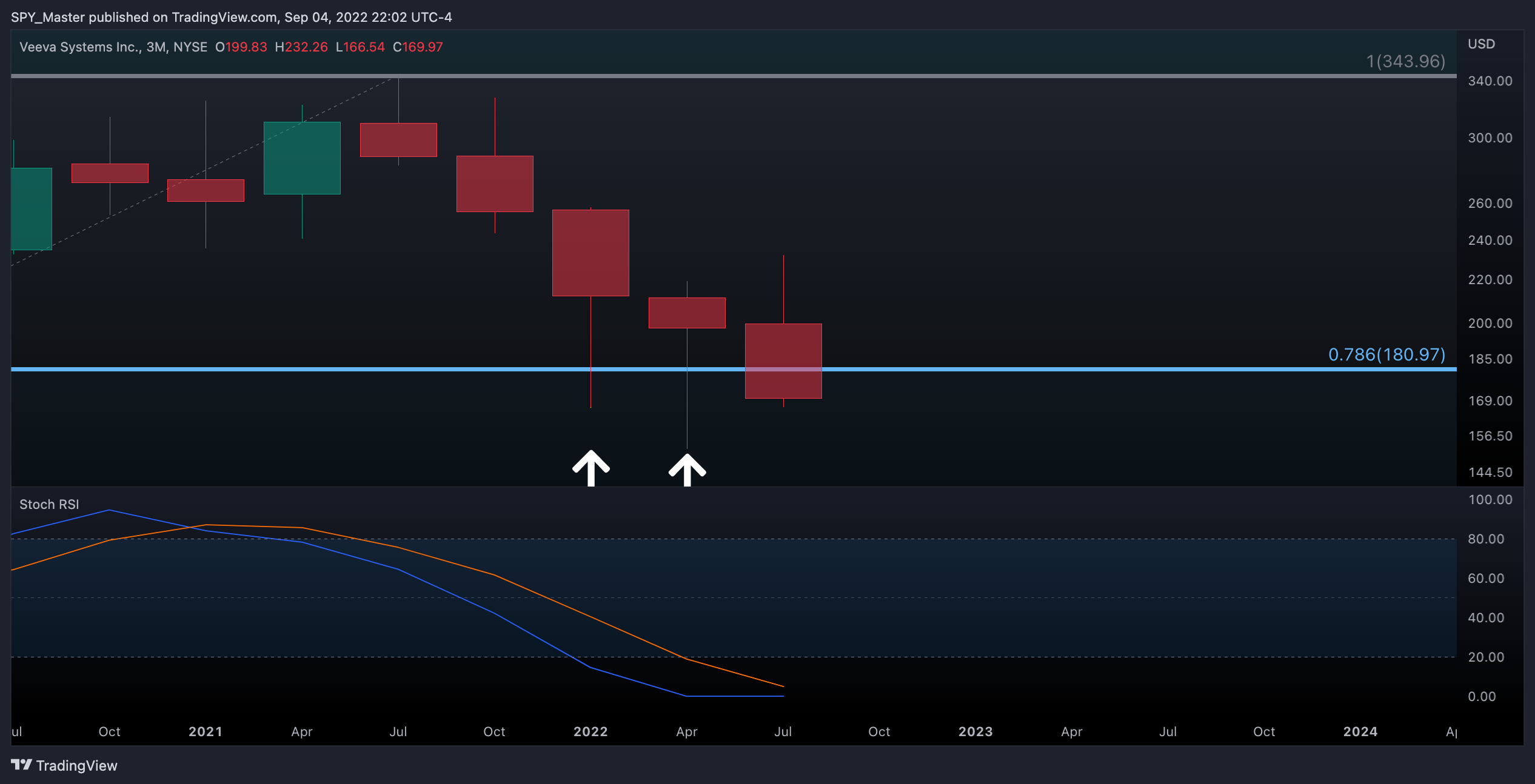Click the 300.00 price axis label
Screen dimensions: 1535x784
pos(1490,138)
